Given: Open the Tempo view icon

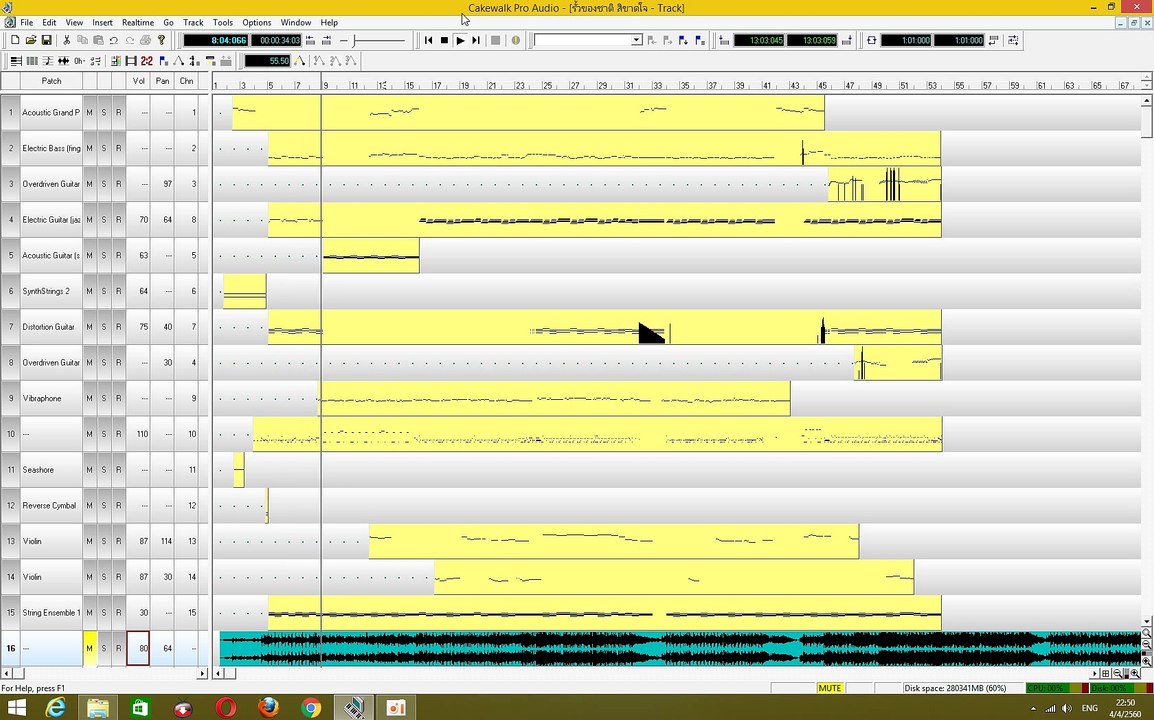Looking at the screenshot, I should pos(179,61).
